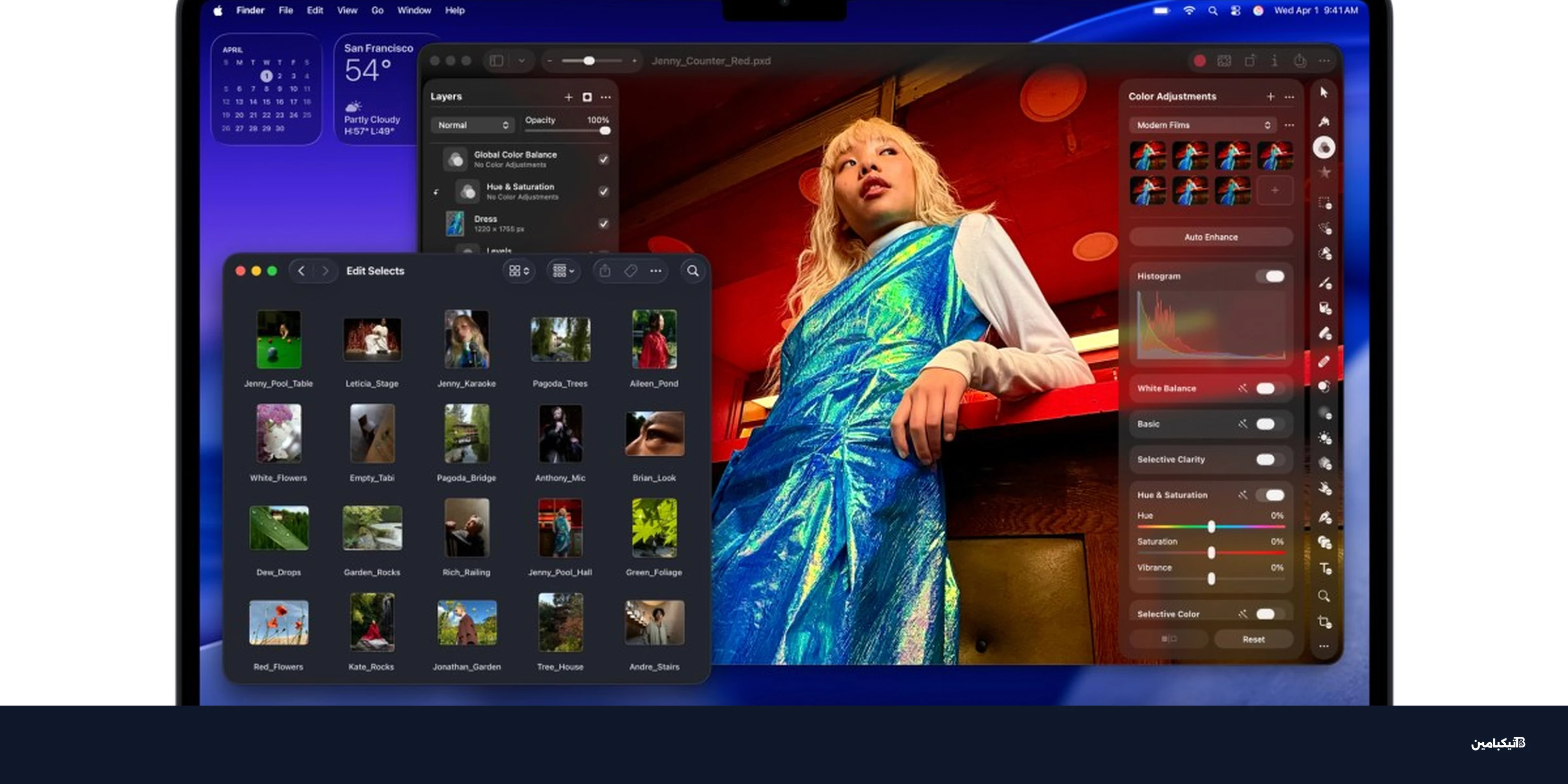Toggle the Histogram switch
Viewport: 1568px width, 784px height.
[1271, 276]
